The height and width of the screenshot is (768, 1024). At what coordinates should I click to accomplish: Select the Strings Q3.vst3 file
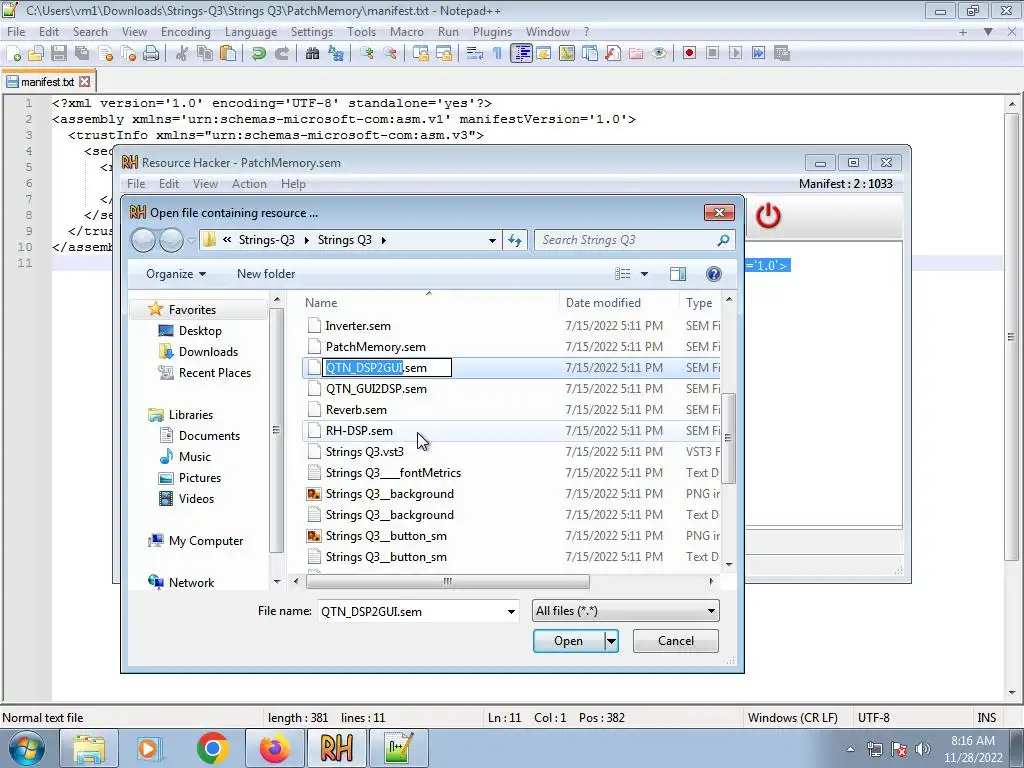point(364,452)
